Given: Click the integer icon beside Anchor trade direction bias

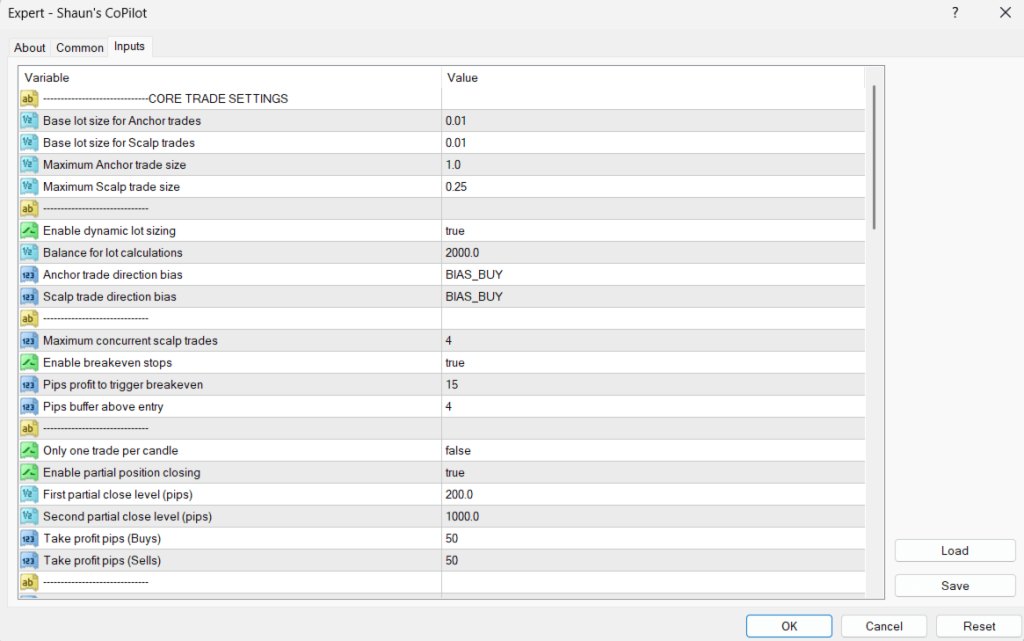Looking at the screenshot, I should coord(29,275).
